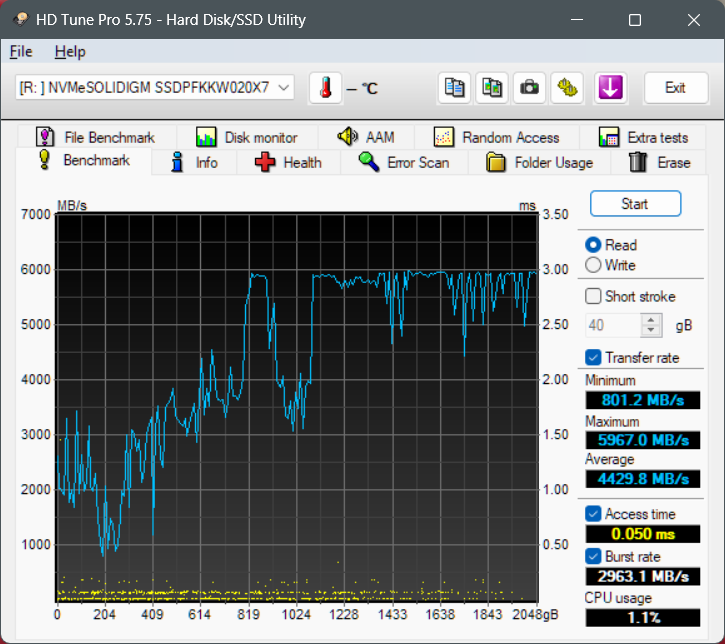
Task: Click the Info tab label
Action: coord(206,162)
